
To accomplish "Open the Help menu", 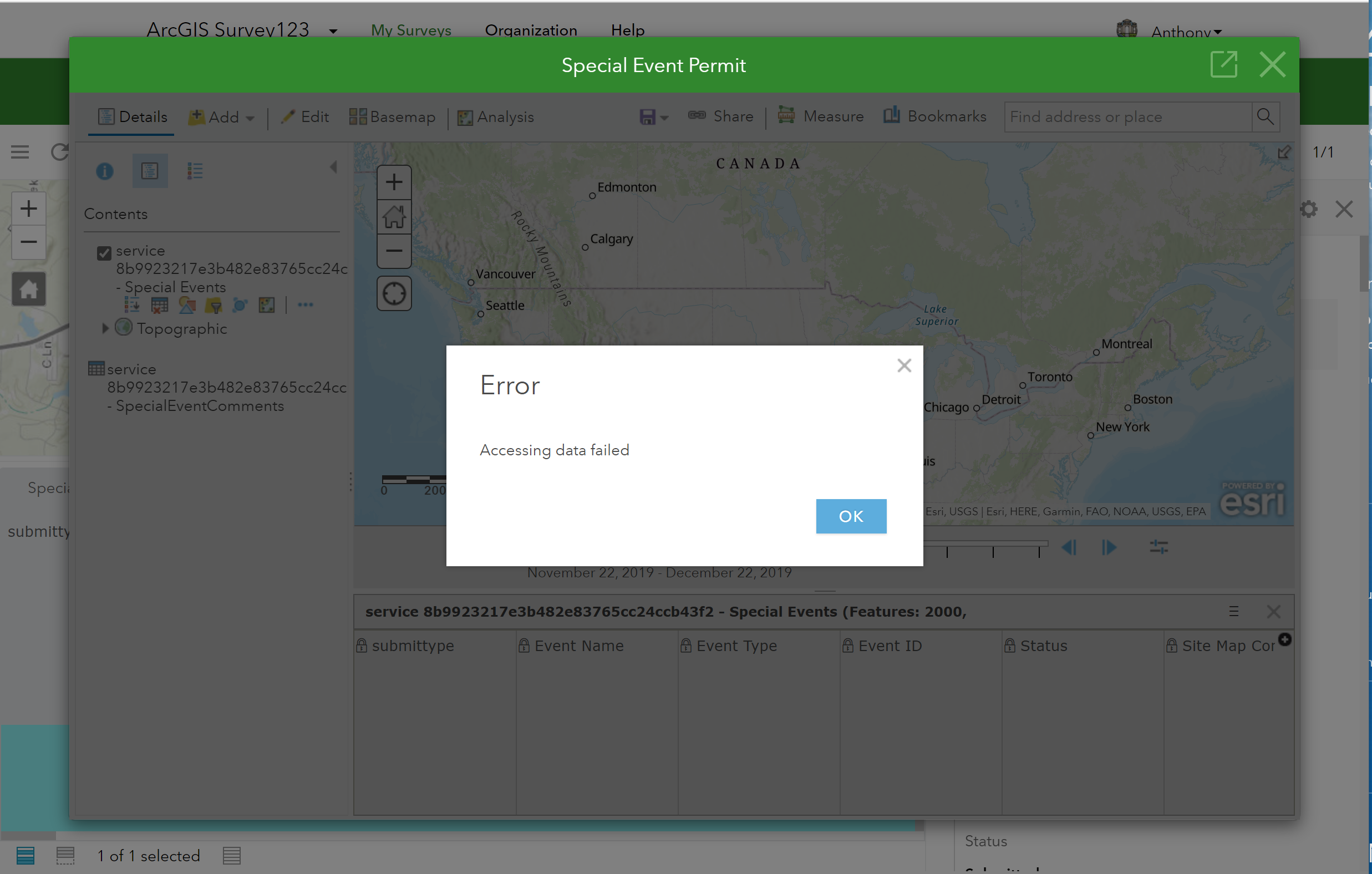I will pos(627,30).
